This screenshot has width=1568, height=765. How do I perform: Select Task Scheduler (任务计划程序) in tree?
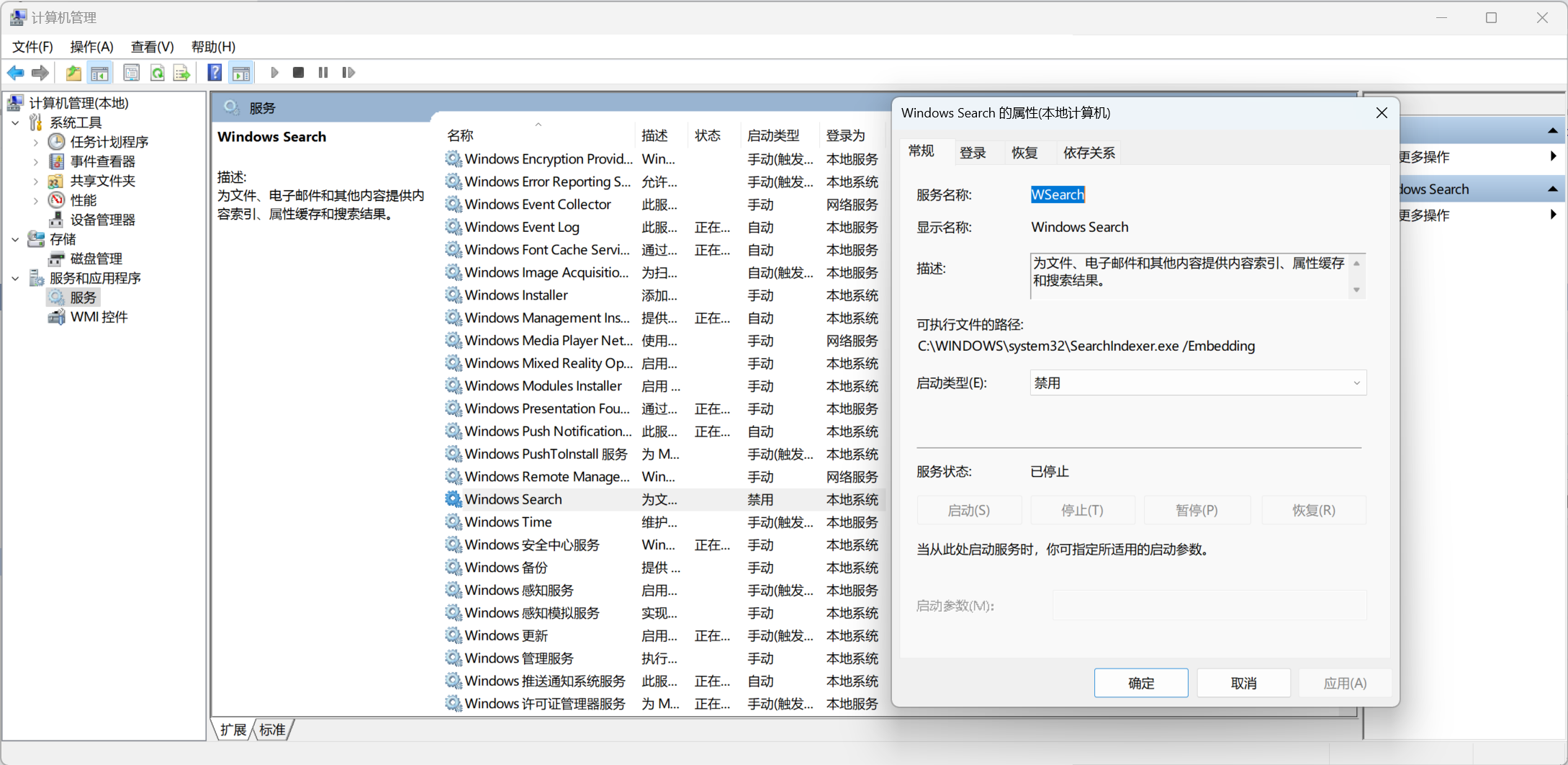click(109, 142)
